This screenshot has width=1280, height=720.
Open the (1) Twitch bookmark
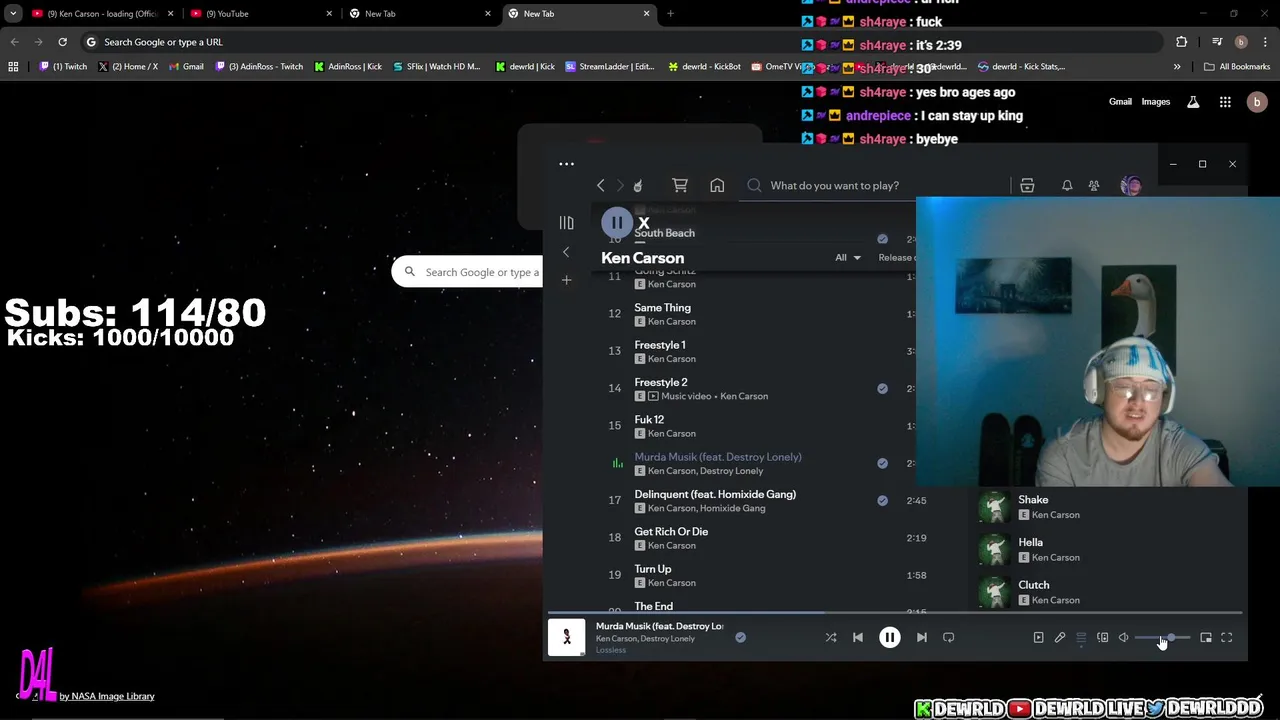pyautogui.click(x=63, y=67)
